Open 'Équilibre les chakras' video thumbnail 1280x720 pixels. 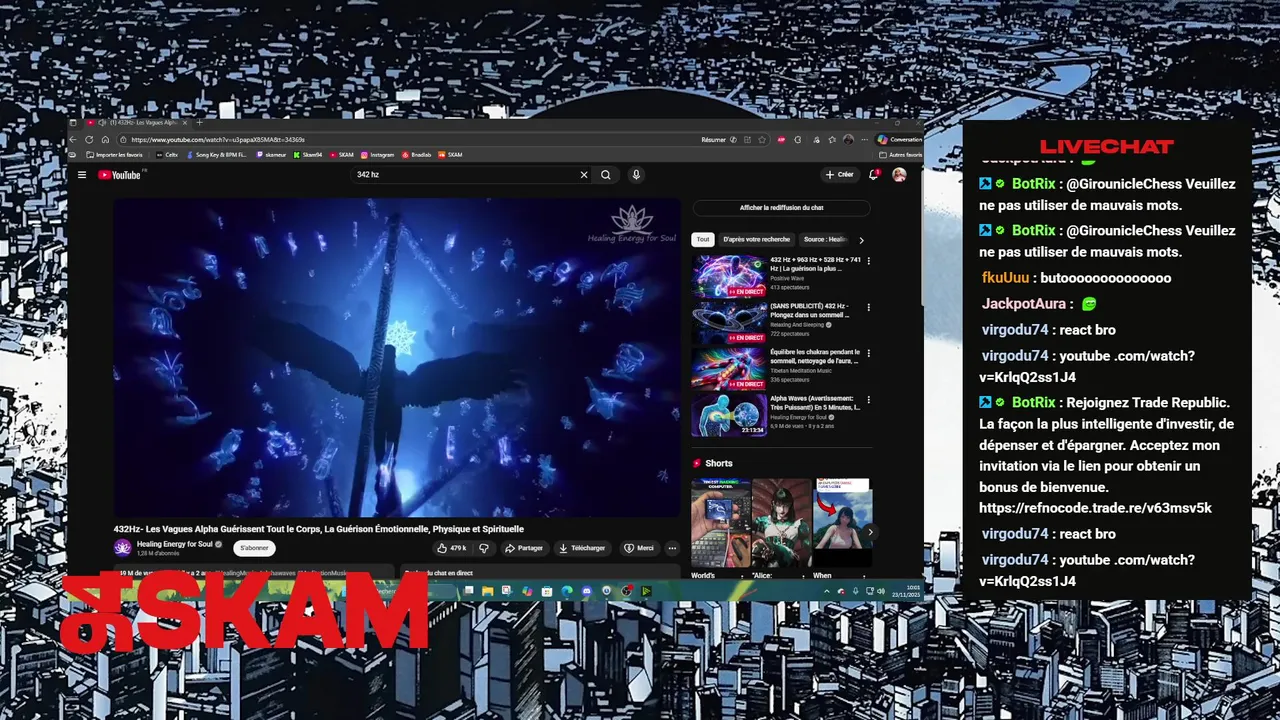[728, 368]
